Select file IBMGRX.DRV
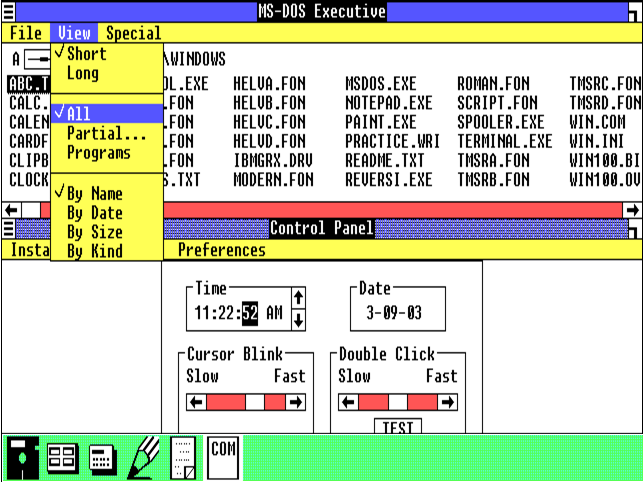The width and height of the screenshot is (644, 483). click(x=273, y=160)
